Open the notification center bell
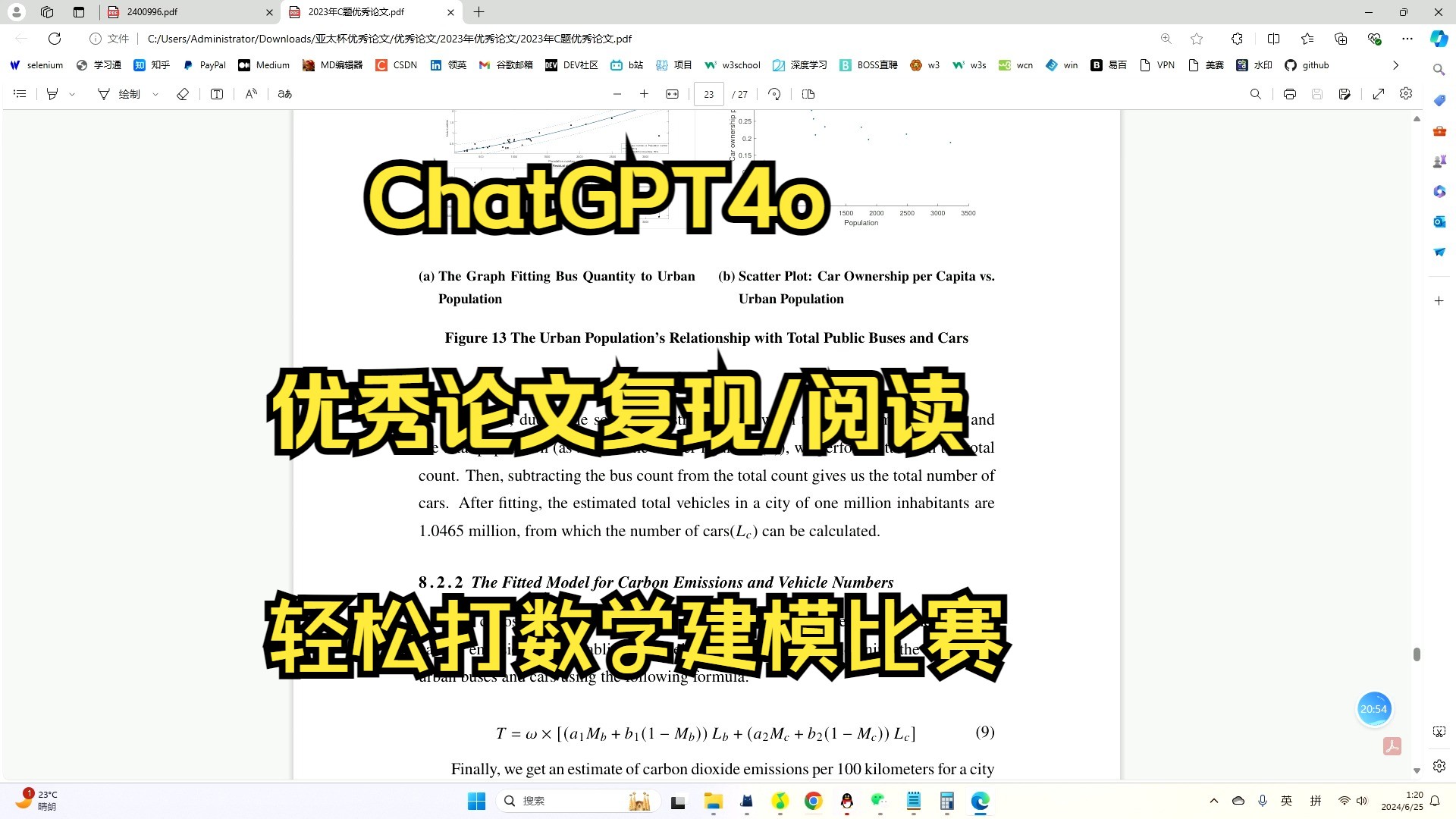Screen dimensions: 1456x819 [1435, 801]
